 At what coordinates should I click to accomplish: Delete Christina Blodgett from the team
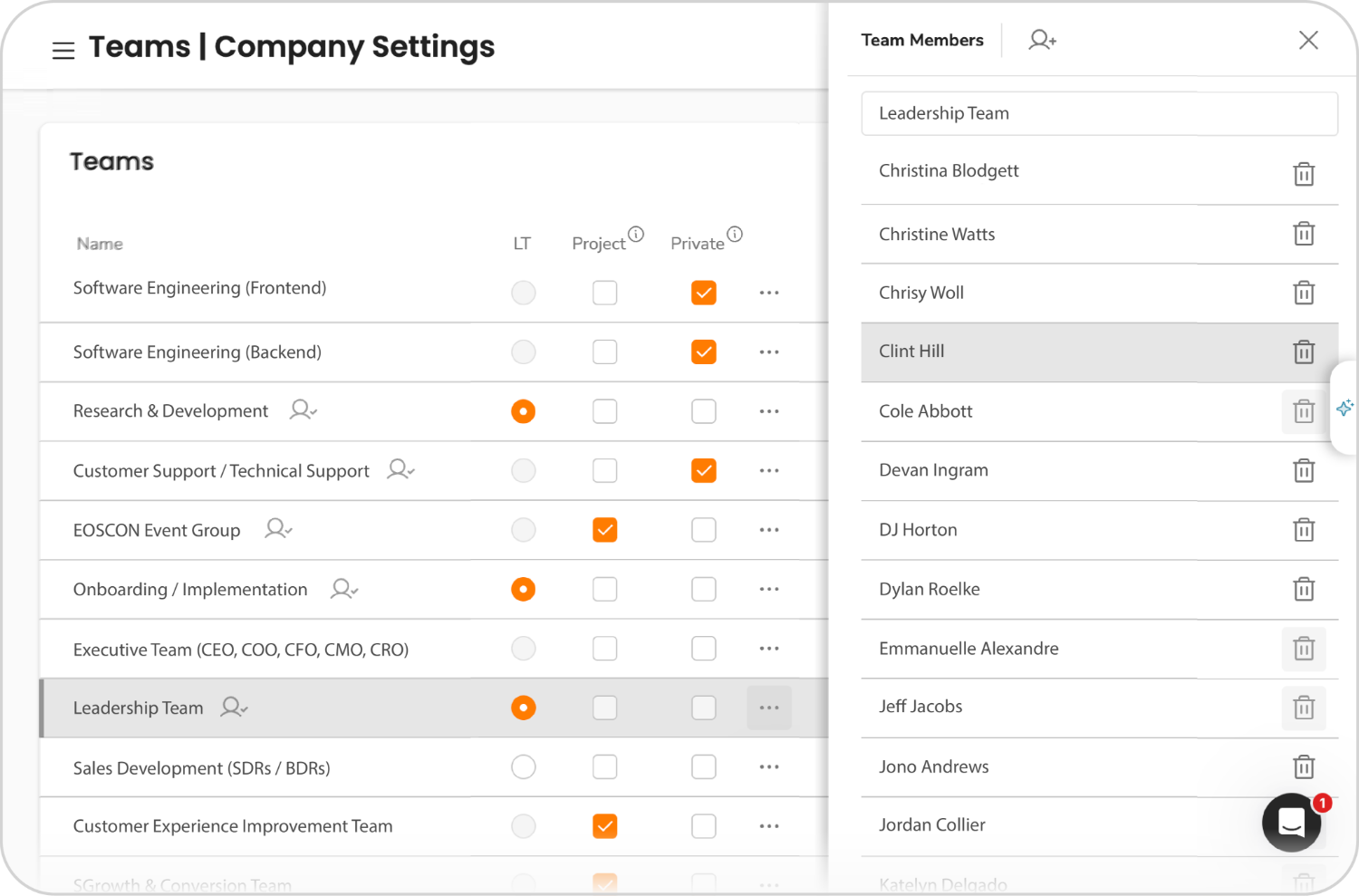click(1303, 174)
